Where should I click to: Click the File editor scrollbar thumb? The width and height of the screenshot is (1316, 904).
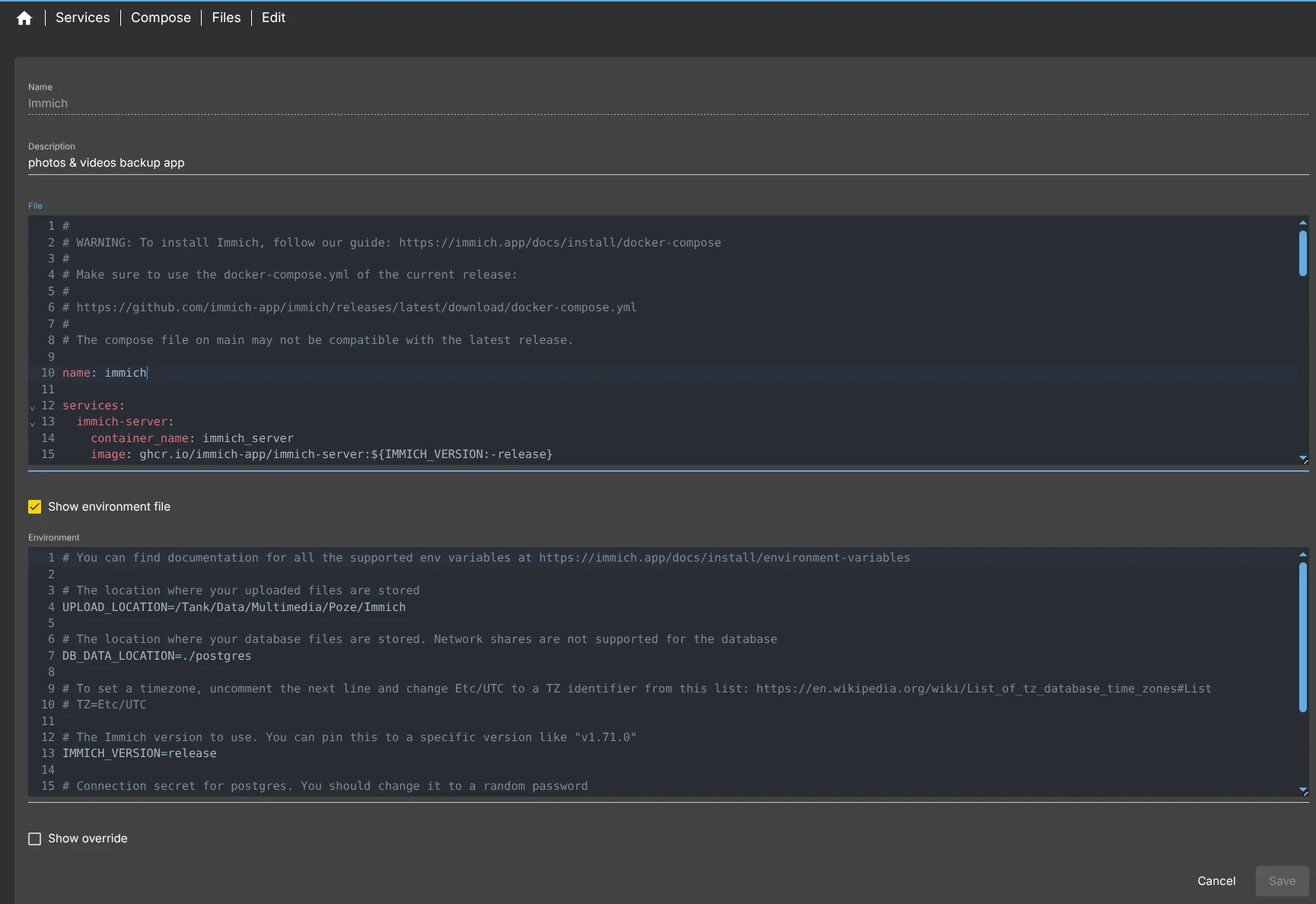[1302, 253]
